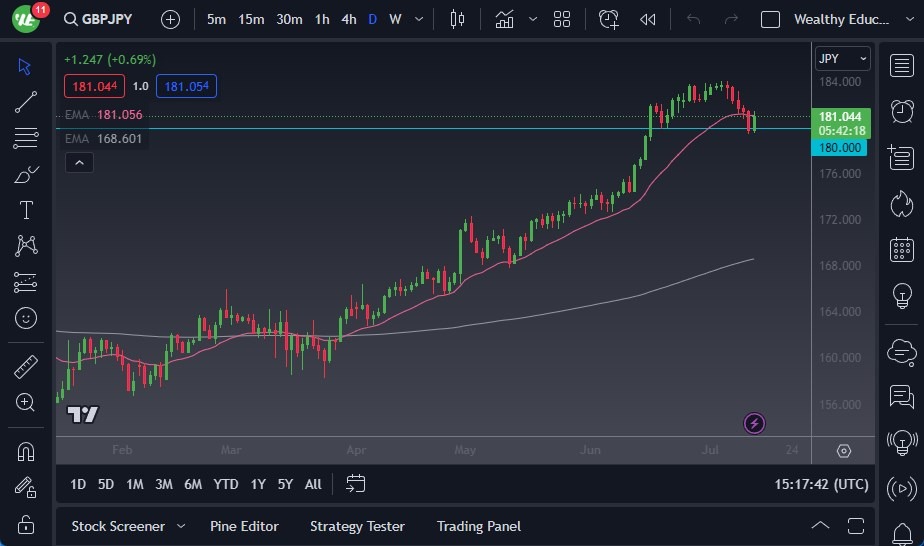Open the Ideas lightbulb panel
The image size is (924, 546).
click(x=901, y=296)
